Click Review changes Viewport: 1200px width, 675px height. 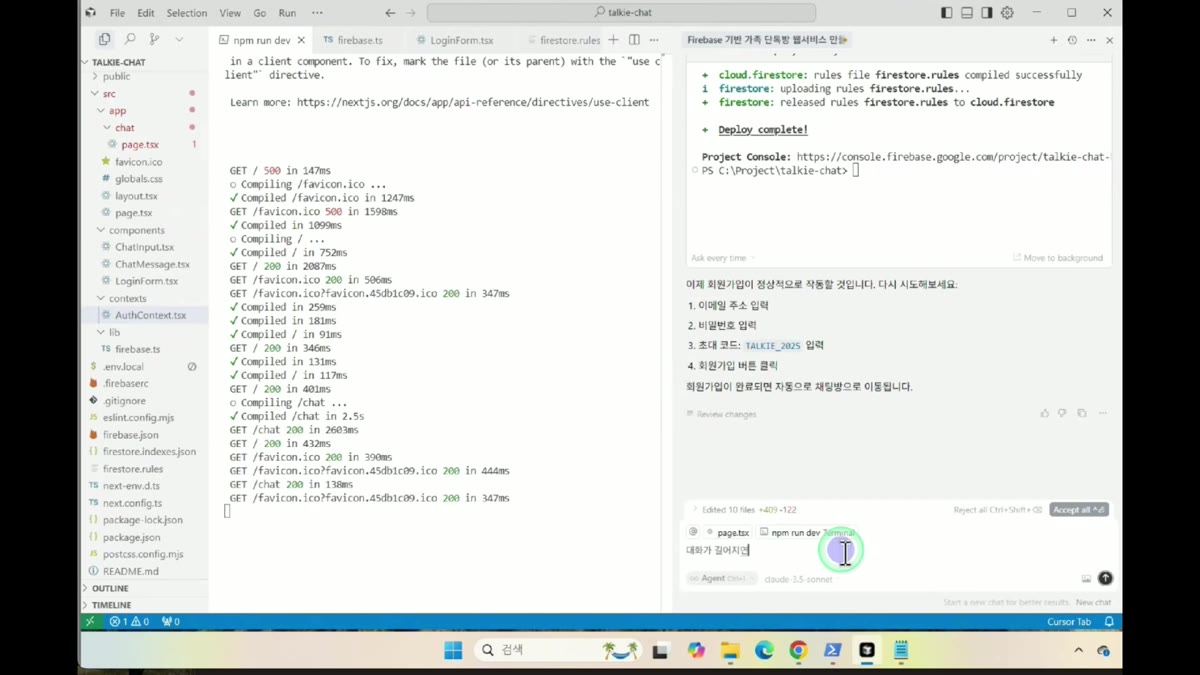pos(722,414)
